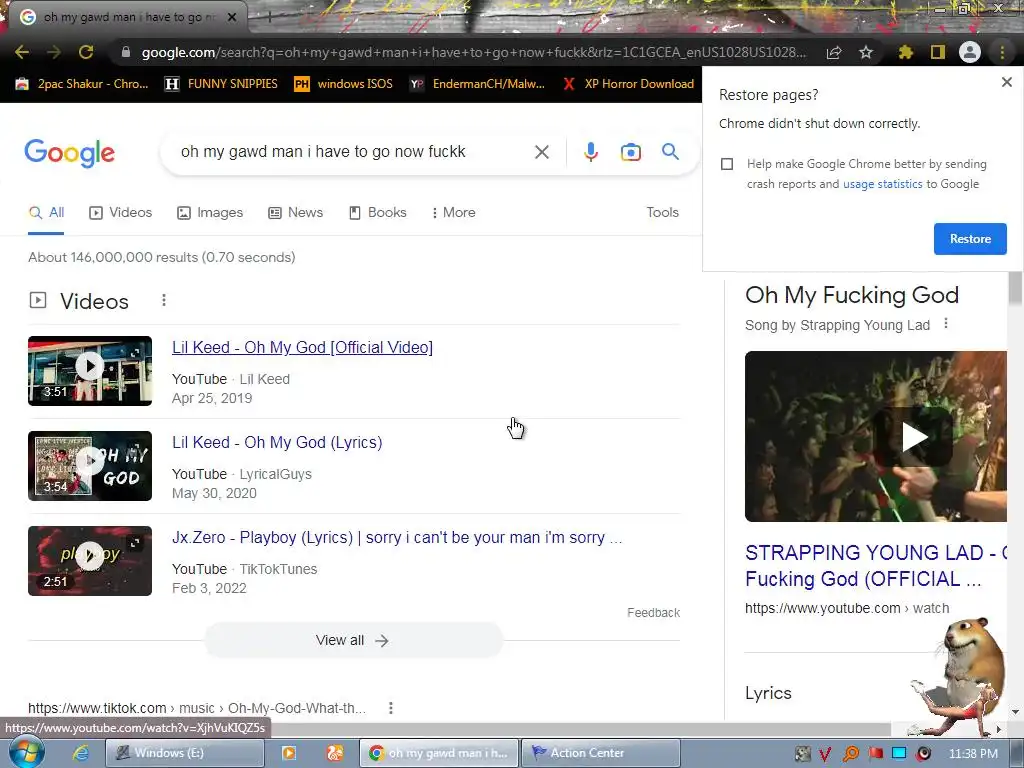Open the EndermanCH/Malw... bookmark

[477, 84]
